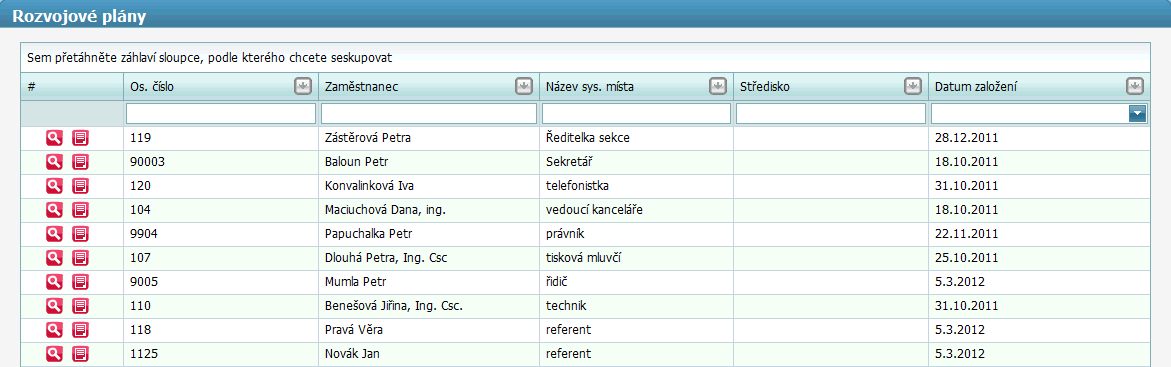Open magnifier icon for Papuchalka Petr
1171x367 pixels.
coord(54,234)
